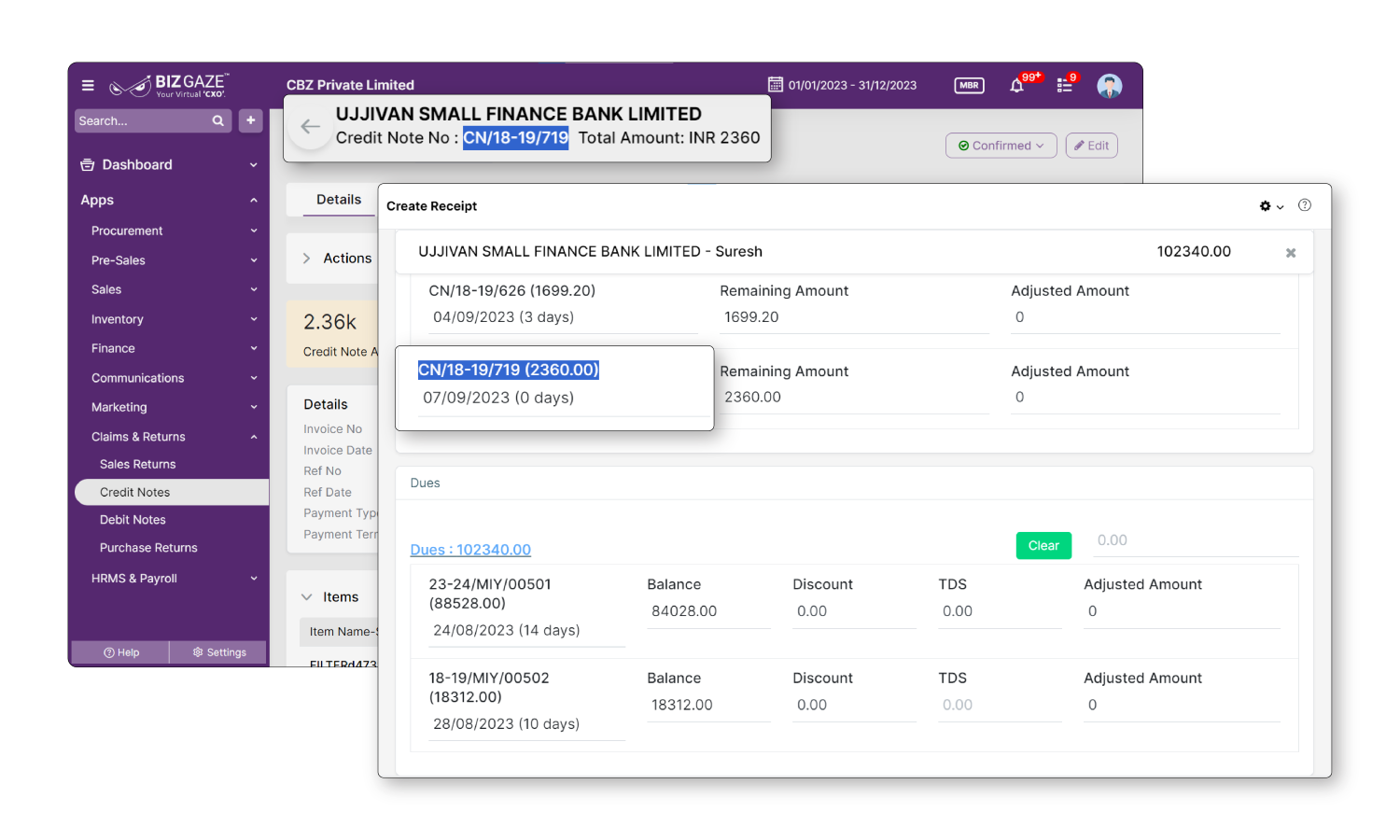The height and width of the screenshot is (840, 1400).
Task: Expand the Marketing menu
Action: tap(253, 407)
